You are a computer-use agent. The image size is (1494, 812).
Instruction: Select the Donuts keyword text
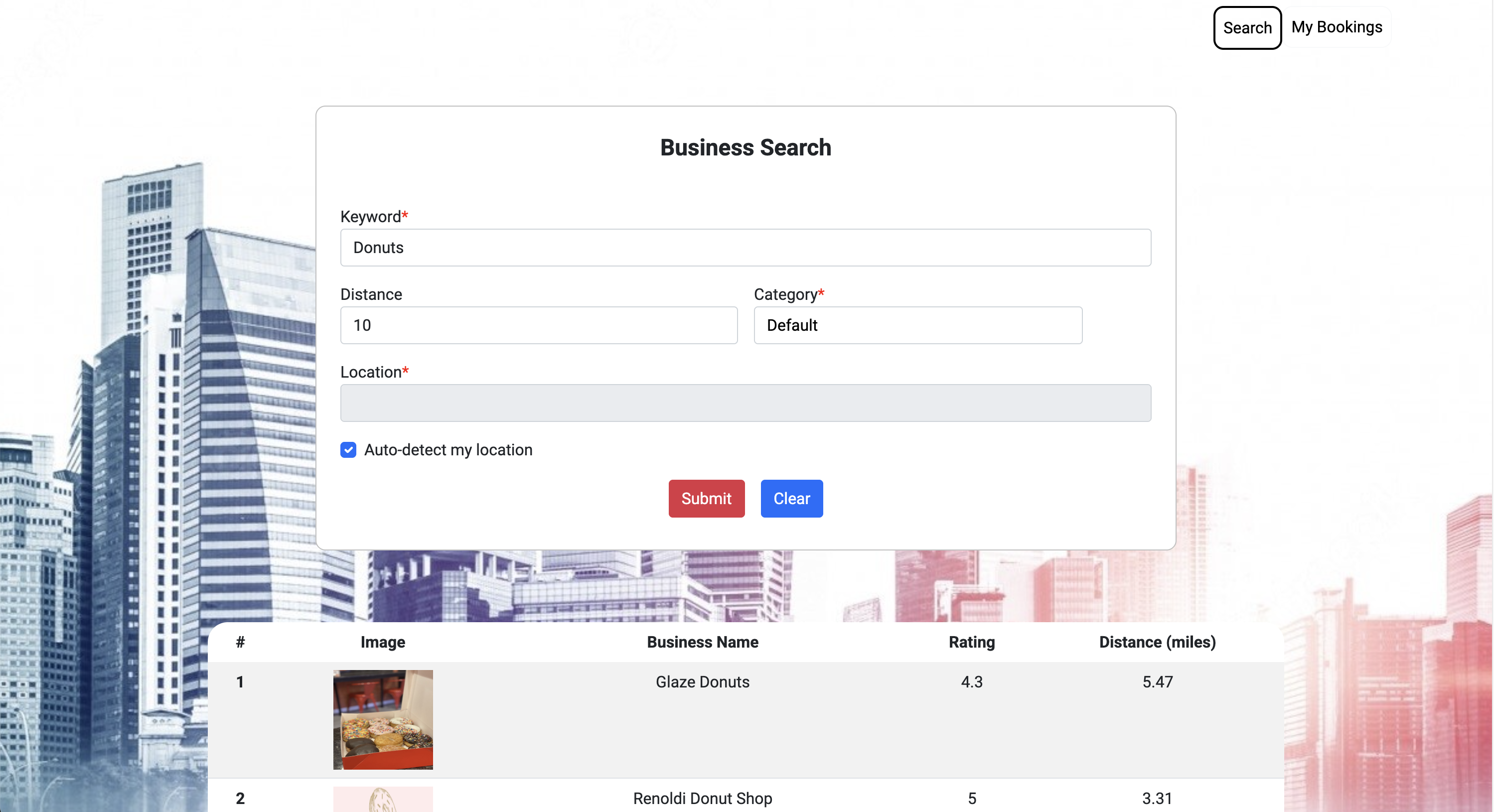(x=378, y=248)
